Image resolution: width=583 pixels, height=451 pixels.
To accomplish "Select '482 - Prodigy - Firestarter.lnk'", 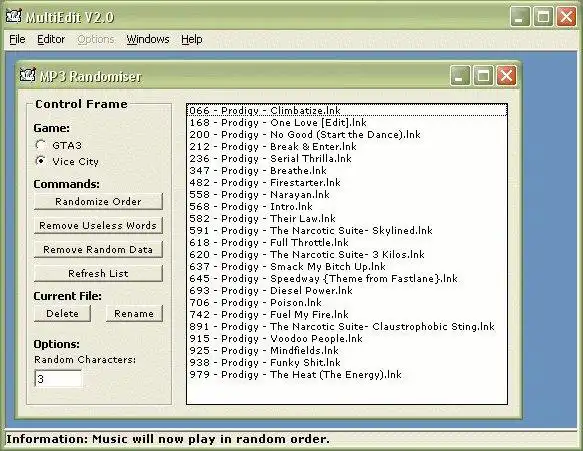I will click(347, 182).
